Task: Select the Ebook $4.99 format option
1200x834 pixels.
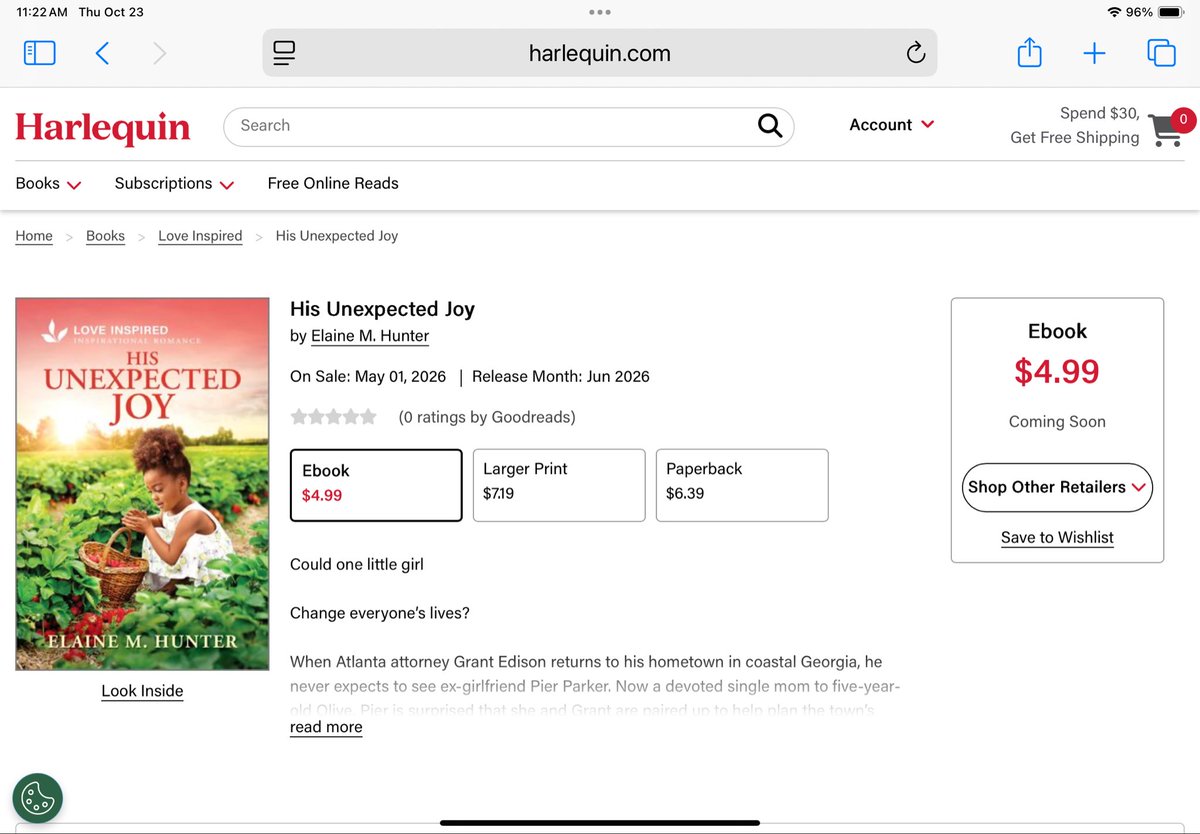Action: point(376,485)
